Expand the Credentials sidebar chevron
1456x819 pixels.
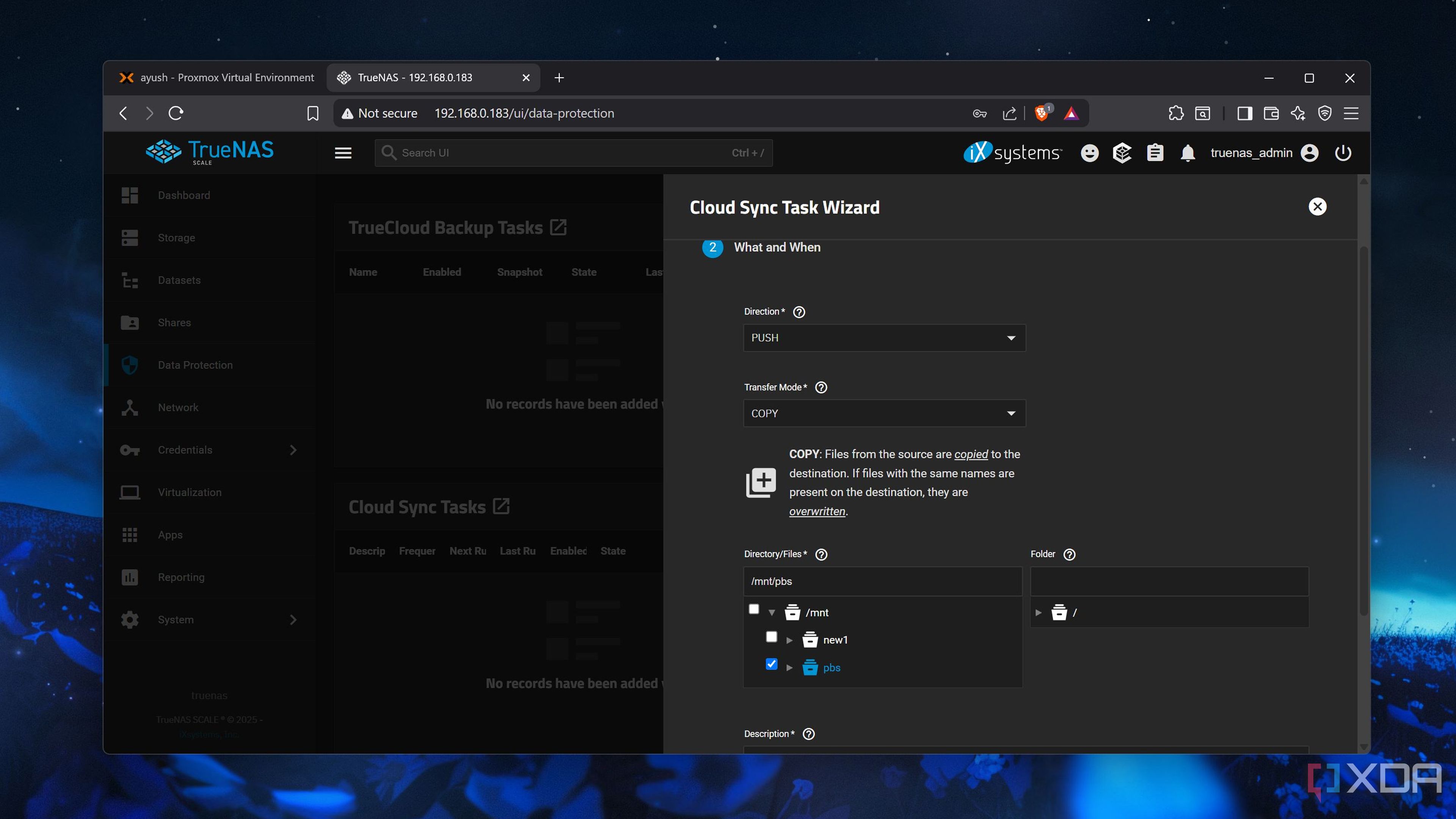pos(293,450)
